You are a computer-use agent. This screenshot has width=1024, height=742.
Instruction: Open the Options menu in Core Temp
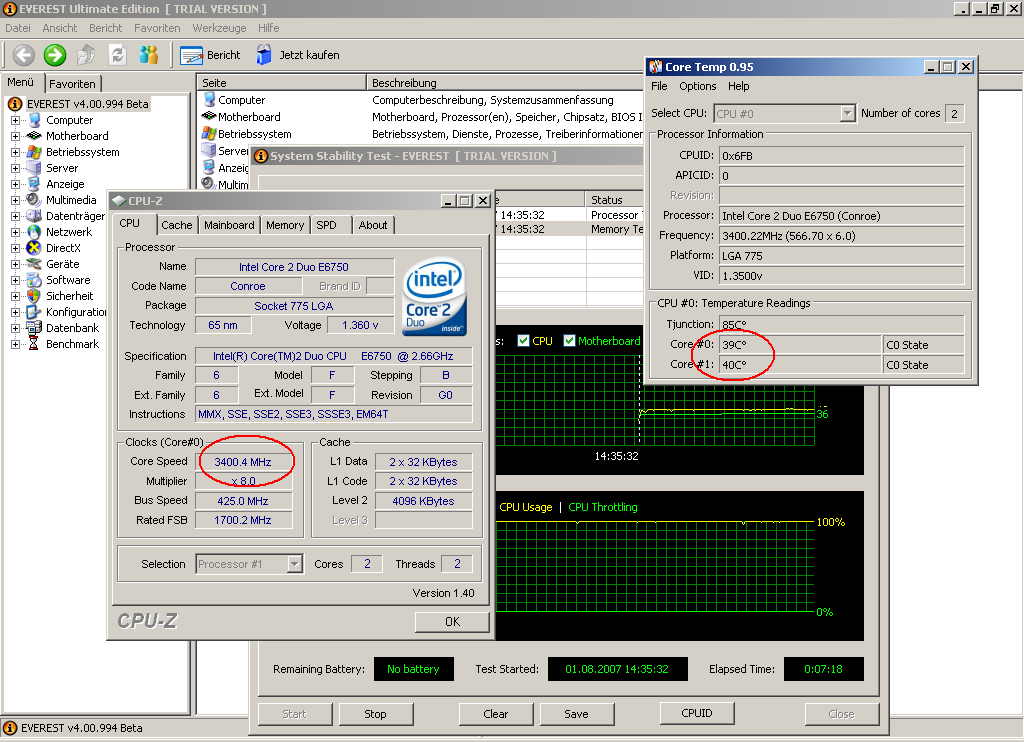697,86
